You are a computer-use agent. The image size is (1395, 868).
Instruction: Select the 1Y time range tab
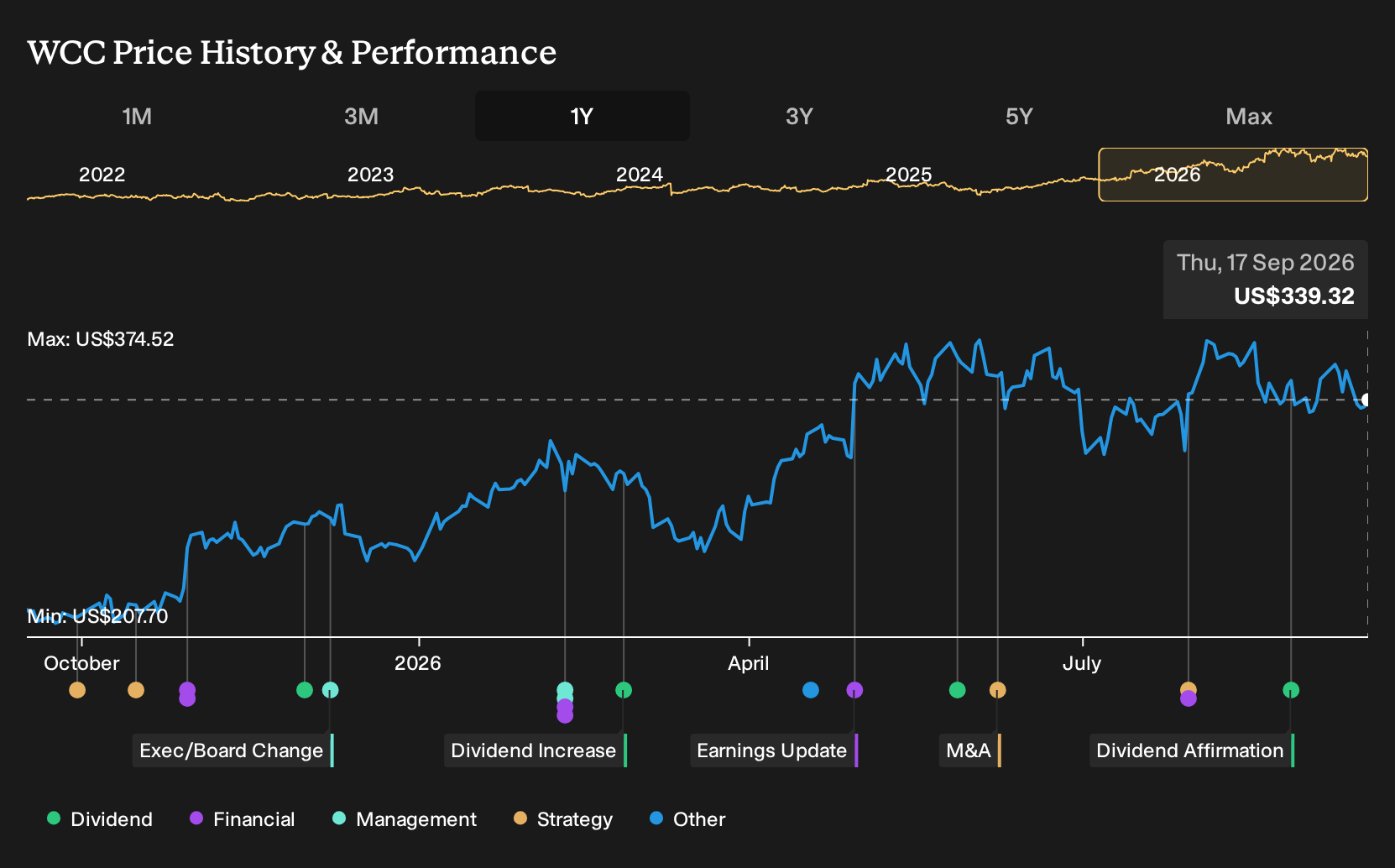(x=583, y=116)
